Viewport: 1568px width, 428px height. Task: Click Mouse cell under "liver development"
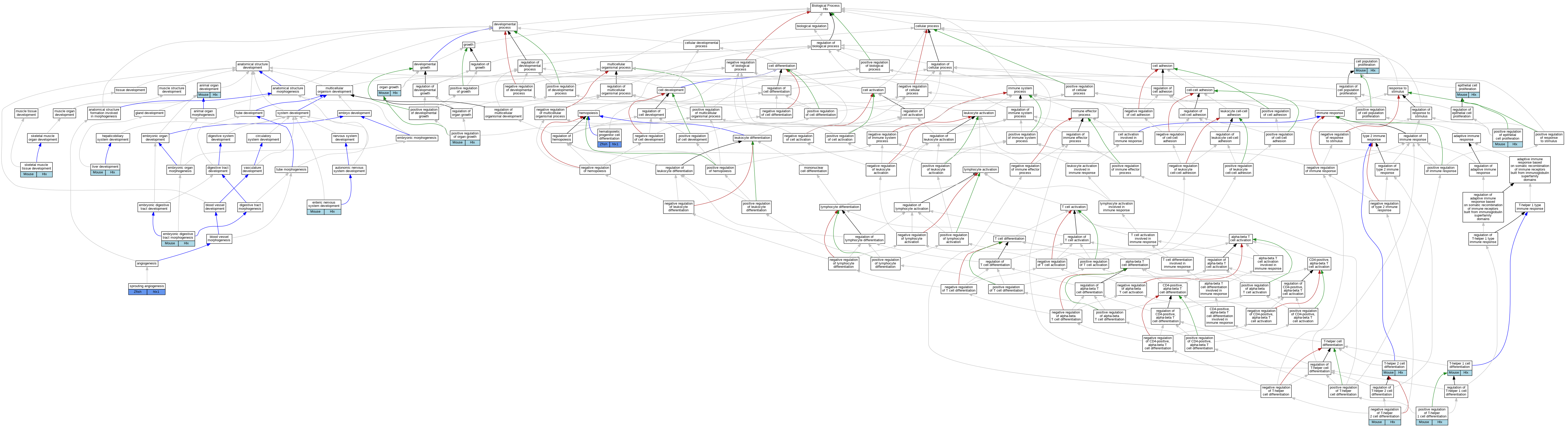coord(98,173)
